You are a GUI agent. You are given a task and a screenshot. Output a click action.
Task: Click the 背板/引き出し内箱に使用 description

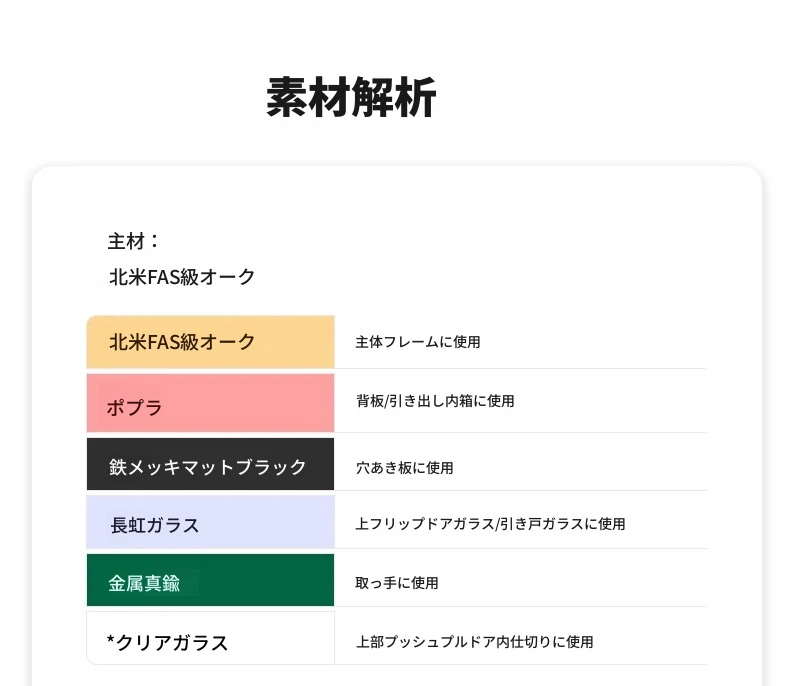pos(435,401)
